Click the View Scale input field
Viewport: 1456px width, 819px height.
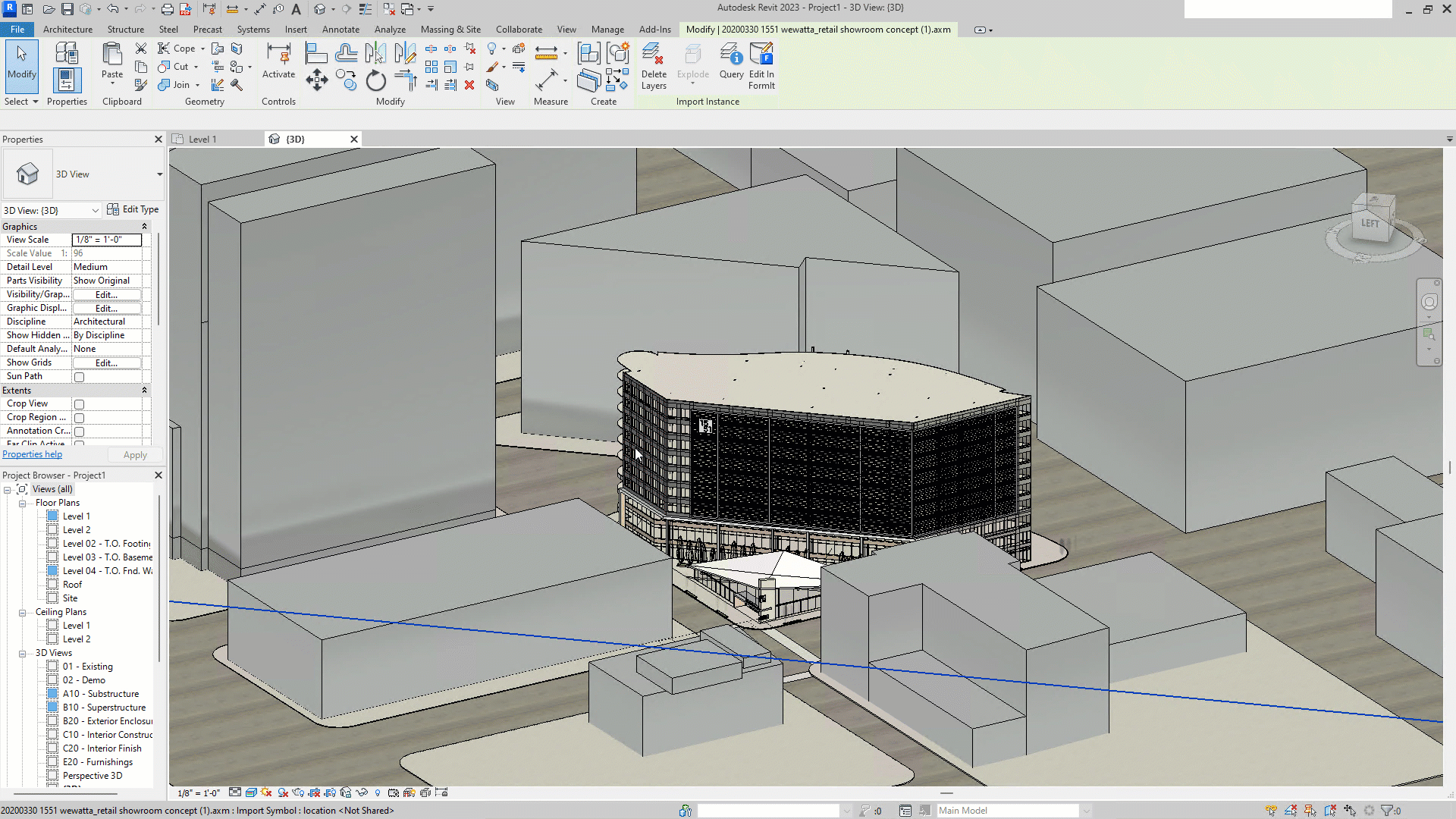[x=107, y=240]
